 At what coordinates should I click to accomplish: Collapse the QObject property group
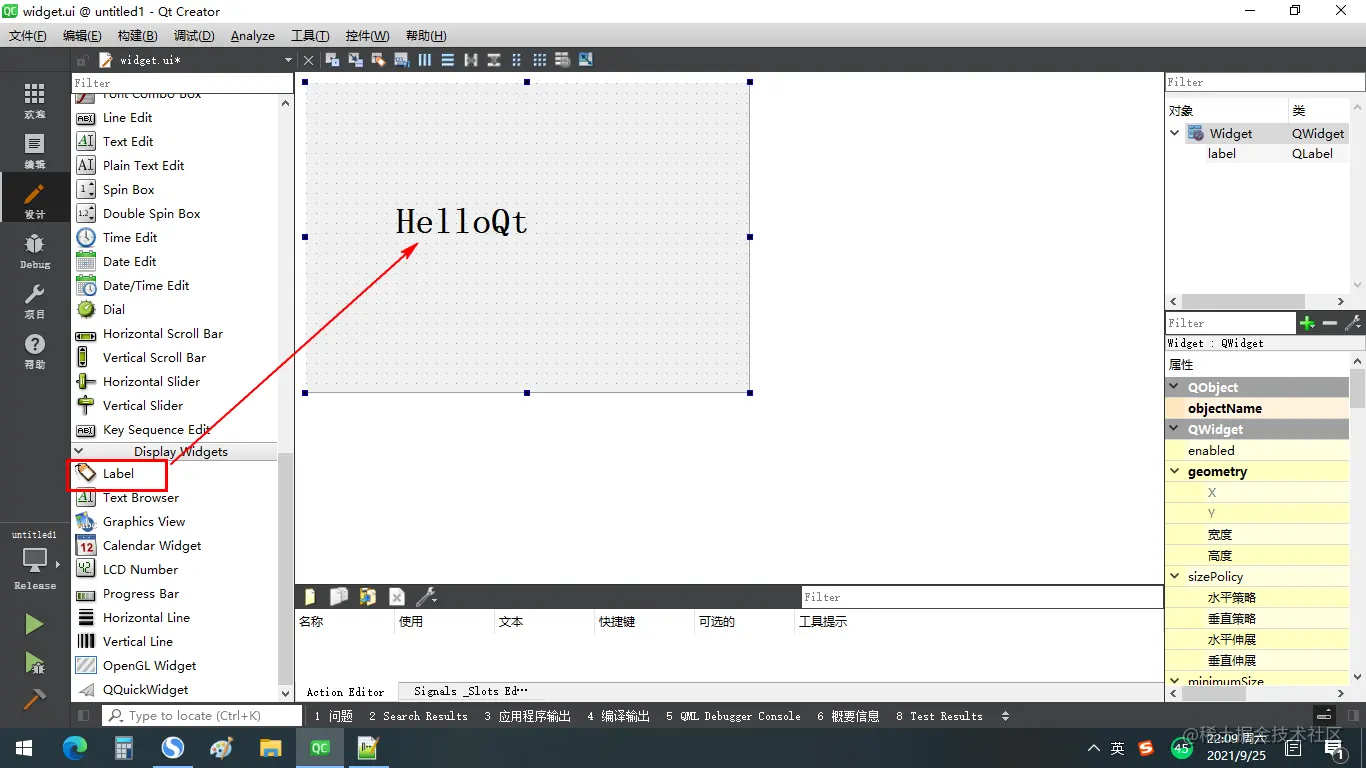point(1175,387)
